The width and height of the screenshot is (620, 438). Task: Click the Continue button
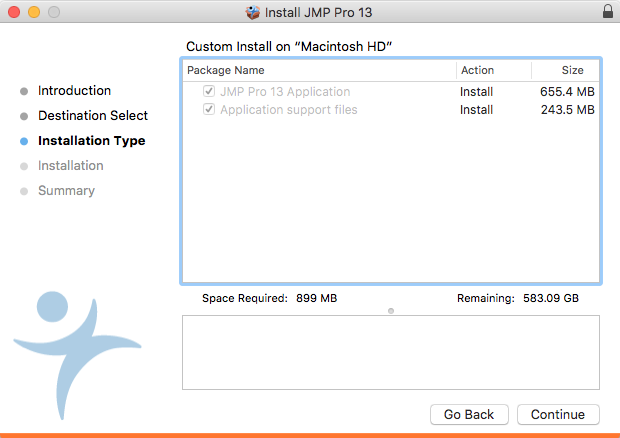pyautogui.click(x=558, y=414)
